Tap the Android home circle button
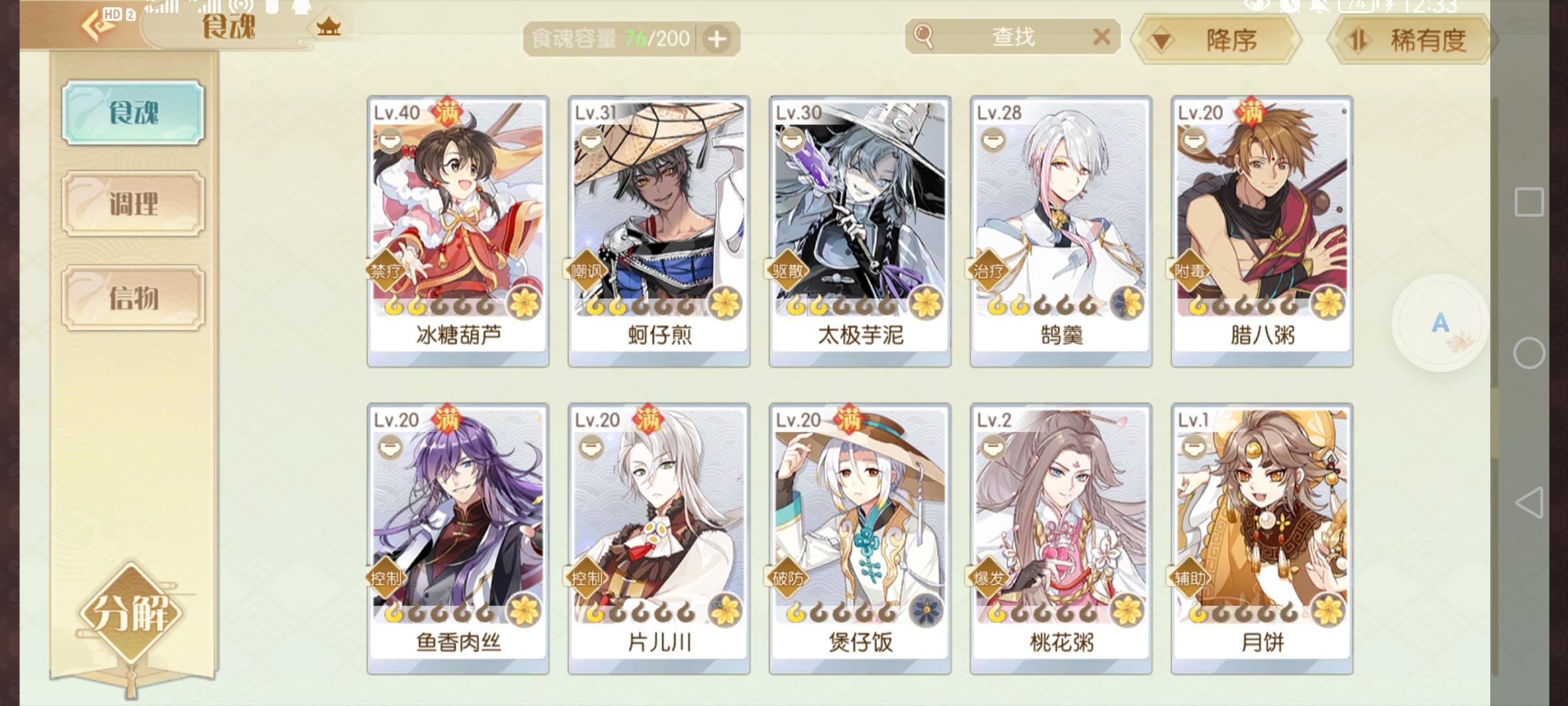The width and height of the screenshot is (1568, 706). pos(1529,353)
